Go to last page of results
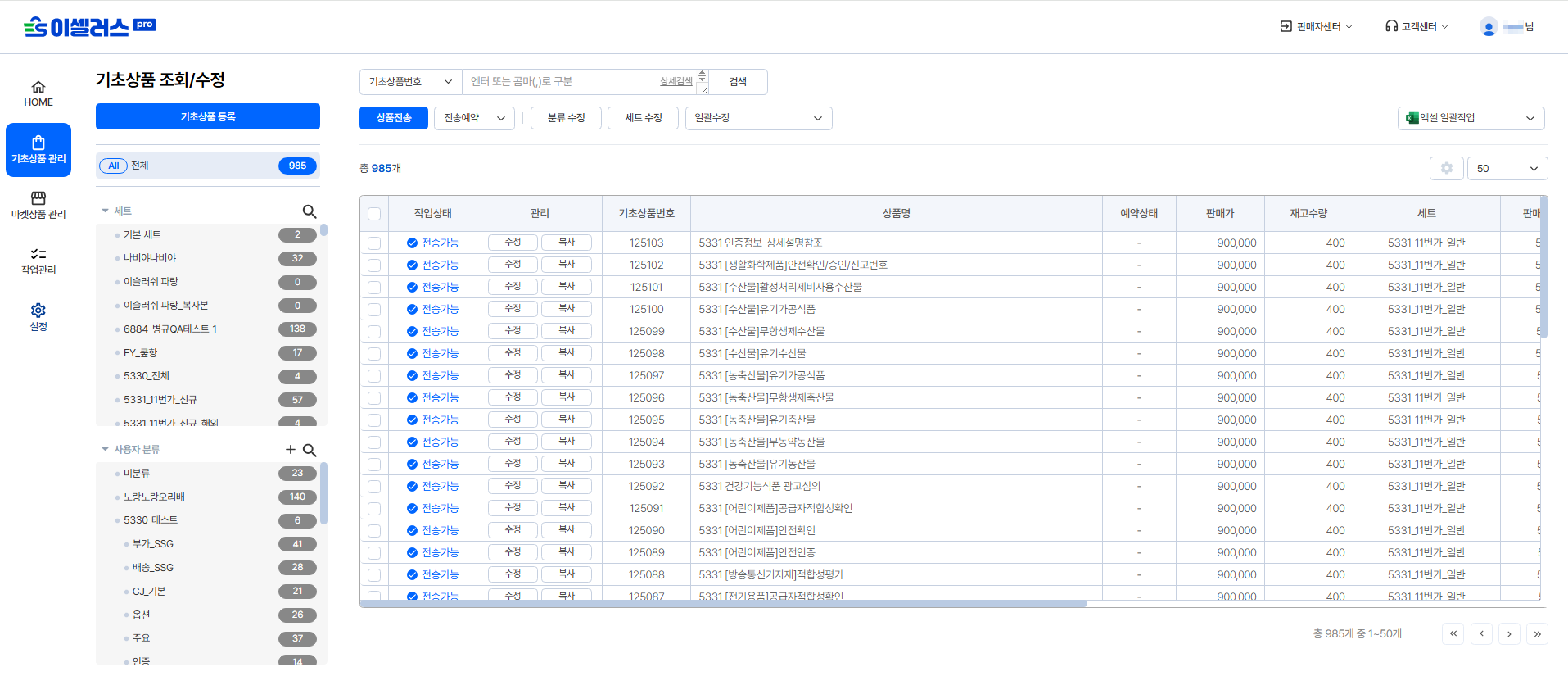The image size is (1568, 676). pyautogui.click(x=1537, y=633)
